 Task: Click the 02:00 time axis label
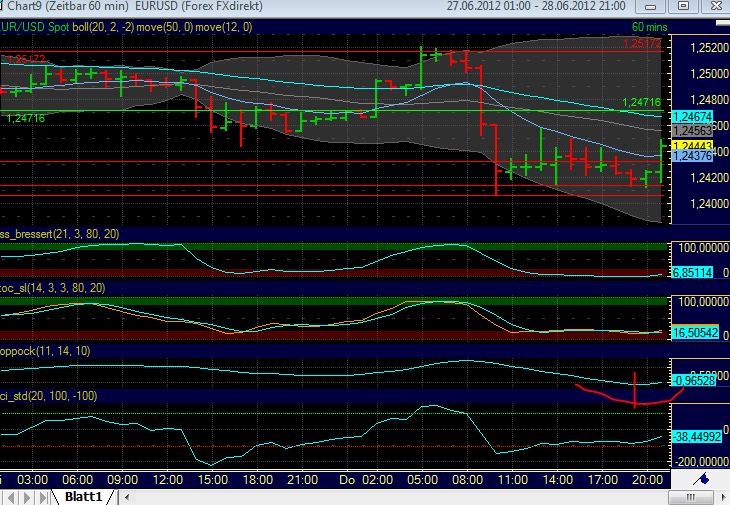coord(377,480)
